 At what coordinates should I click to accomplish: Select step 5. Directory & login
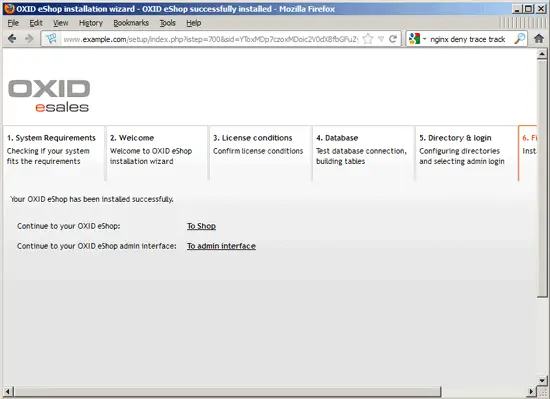pyautogui.click(x=466, y=153)
